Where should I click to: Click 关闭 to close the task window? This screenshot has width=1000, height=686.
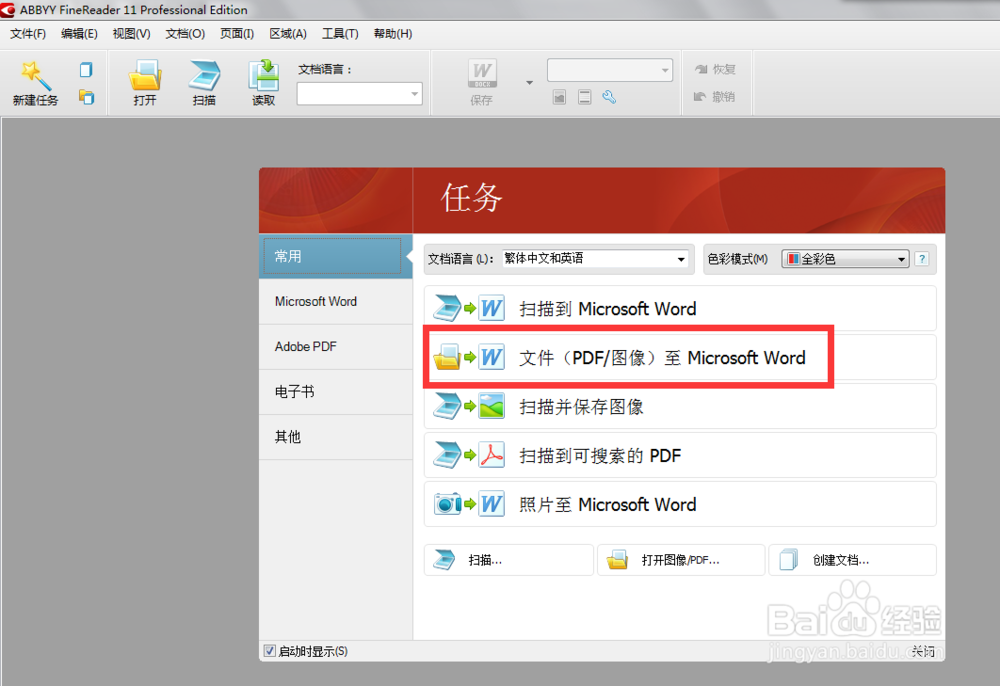pos(923,651)
